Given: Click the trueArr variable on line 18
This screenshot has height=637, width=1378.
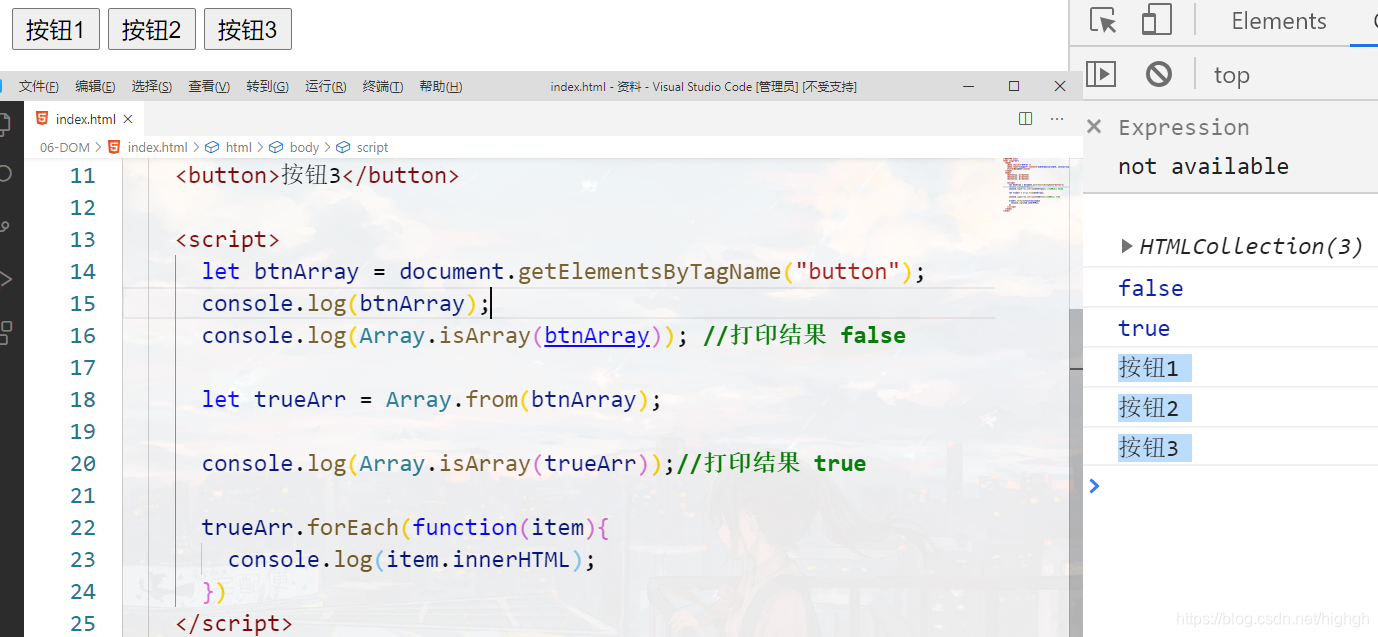Looking at the screenshot, I should (x=300, y=399).
